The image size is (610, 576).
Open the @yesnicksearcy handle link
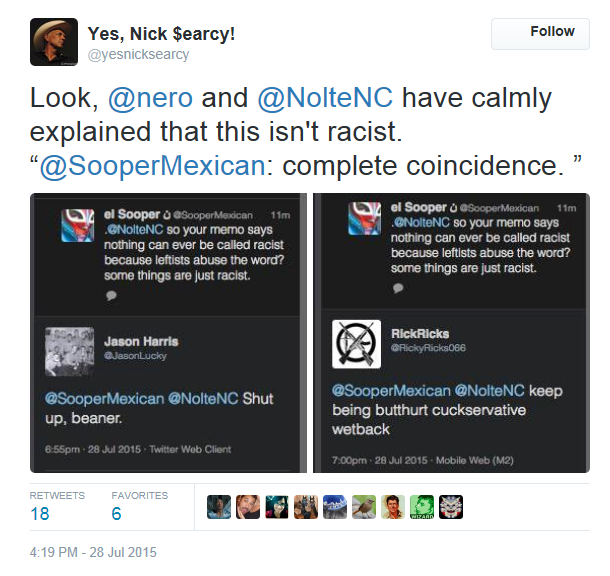click(x=138, y=54)
